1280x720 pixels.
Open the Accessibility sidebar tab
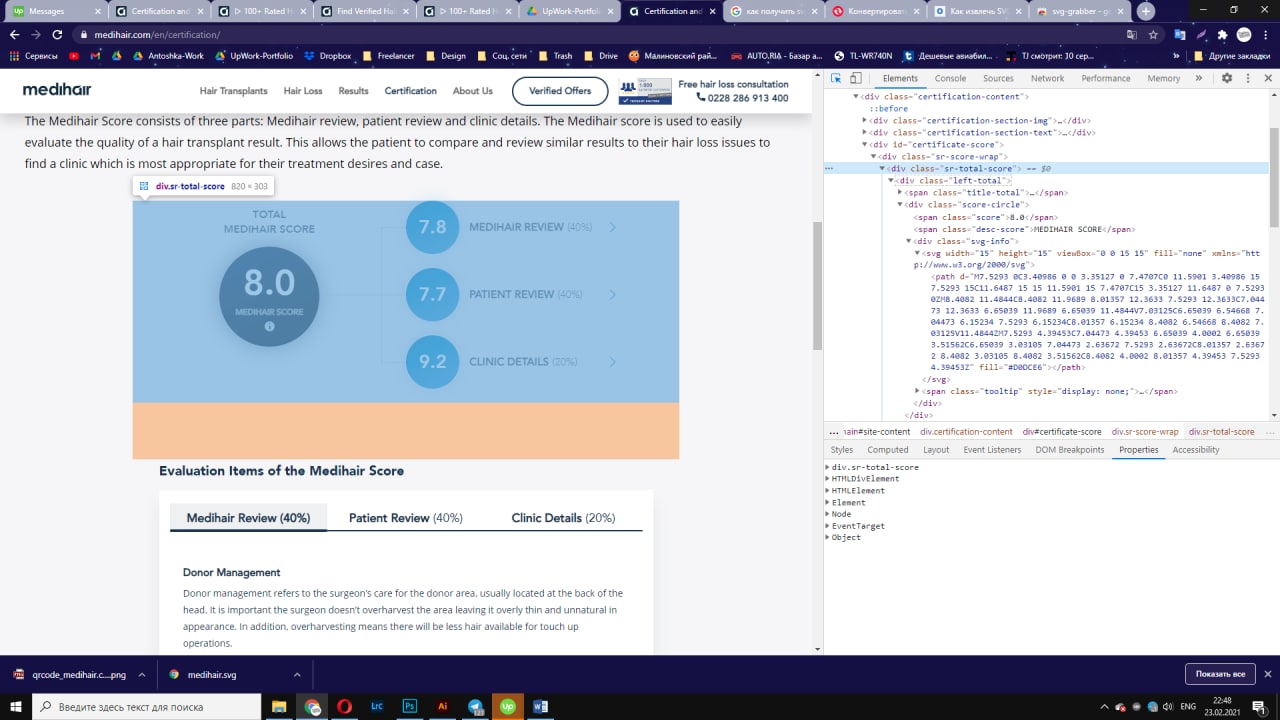[1196, 450]
